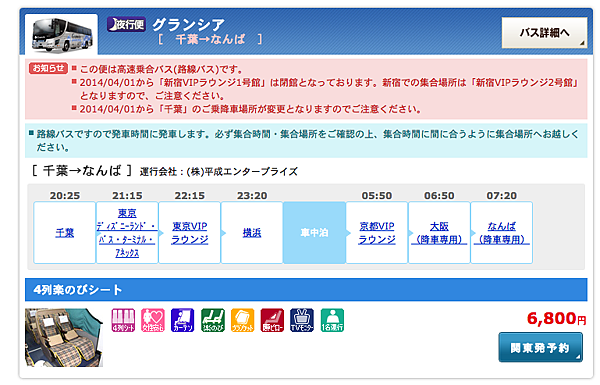Click the グランシア bus name title
The height and width of the screenshot is (385, 600).
(x=189, y=25)
